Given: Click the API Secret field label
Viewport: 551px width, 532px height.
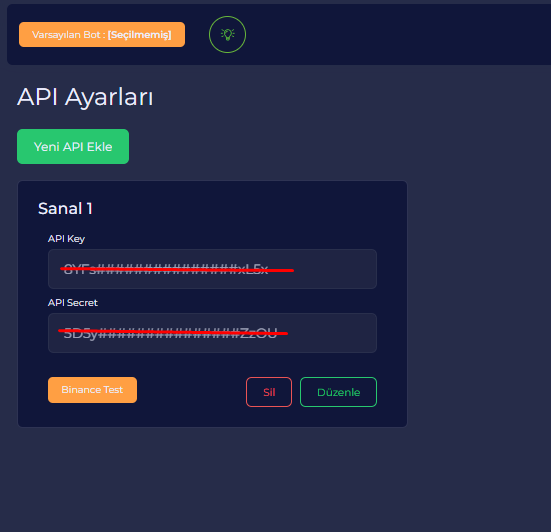Looking at the screenshot, I should pyautogui.click(x=73, y=303).
